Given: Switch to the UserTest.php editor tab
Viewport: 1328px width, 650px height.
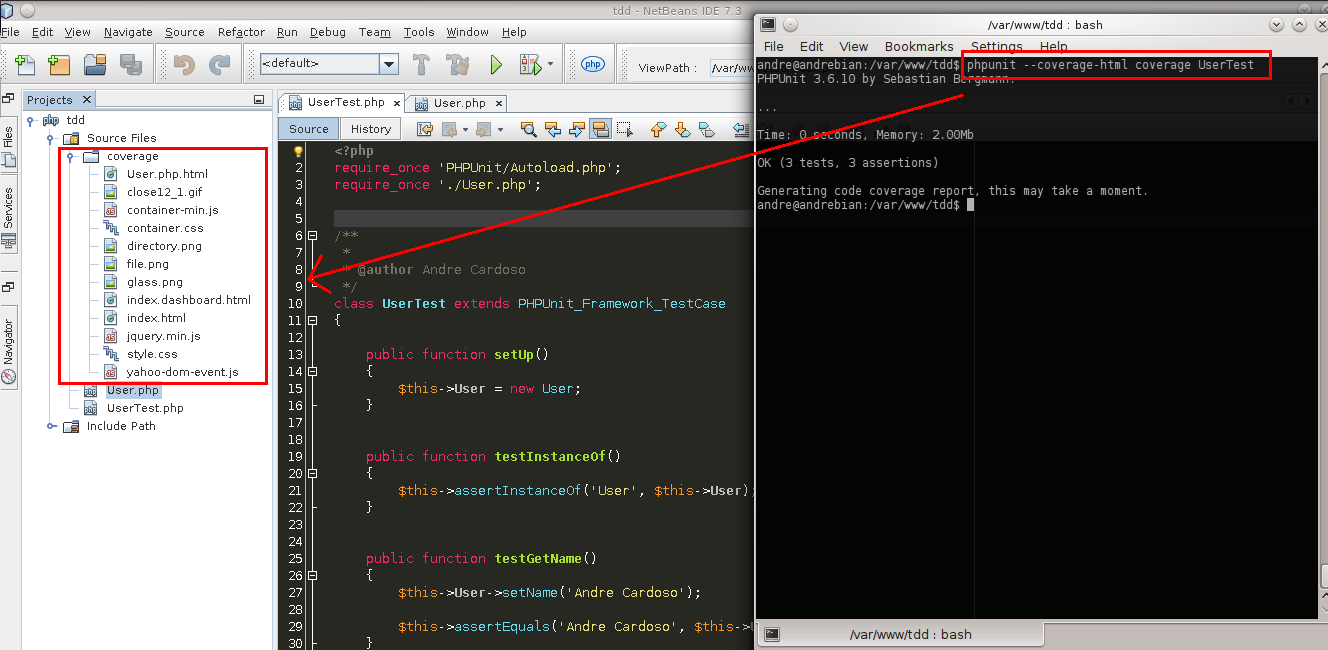Looking at the screenshot, I should (345, 102).
